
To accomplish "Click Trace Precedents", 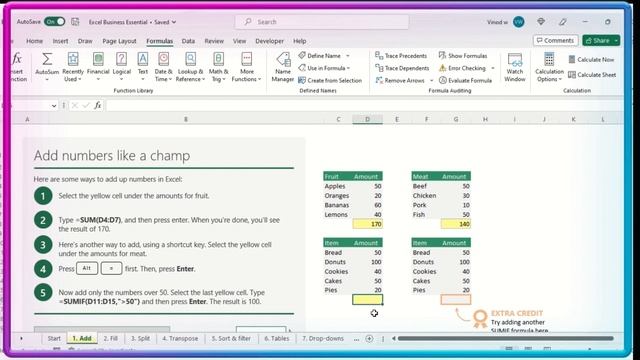I will (x=401, y=56).
